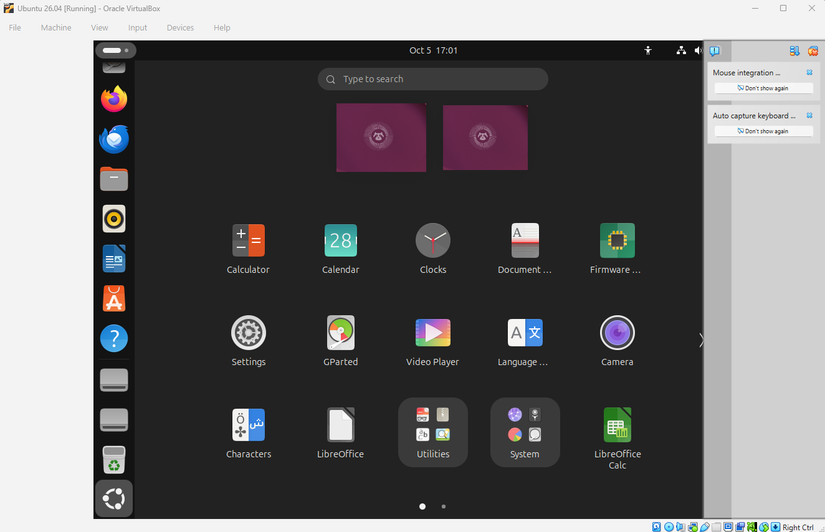This screenshot has width=825, height=532.
Task: Open the Clocks app
Action: point(432,248)
